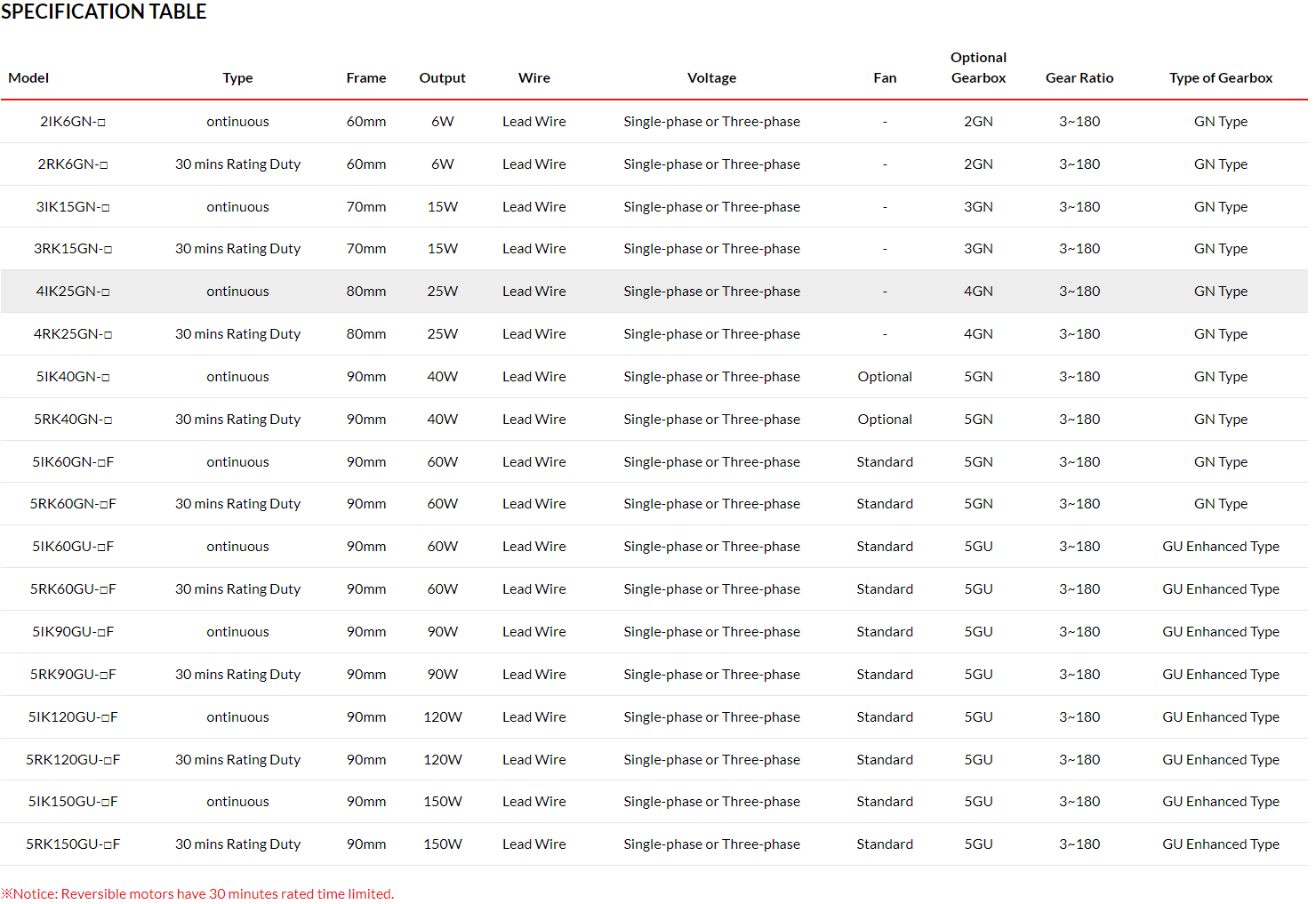
Task: Click the reversible motors notice text
Action: point(197,894)
